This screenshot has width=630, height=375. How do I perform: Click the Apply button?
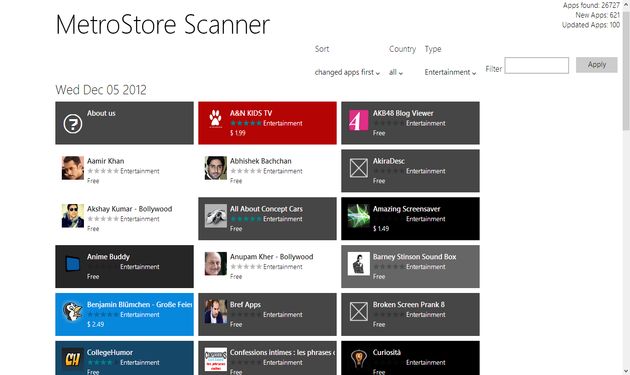click(x=596, y=65)
